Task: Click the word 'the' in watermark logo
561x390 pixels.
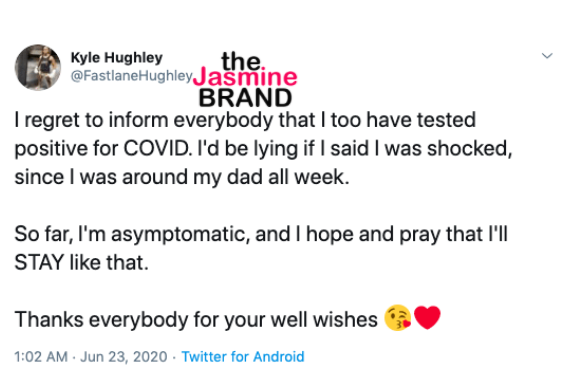Action: [242, 61]
